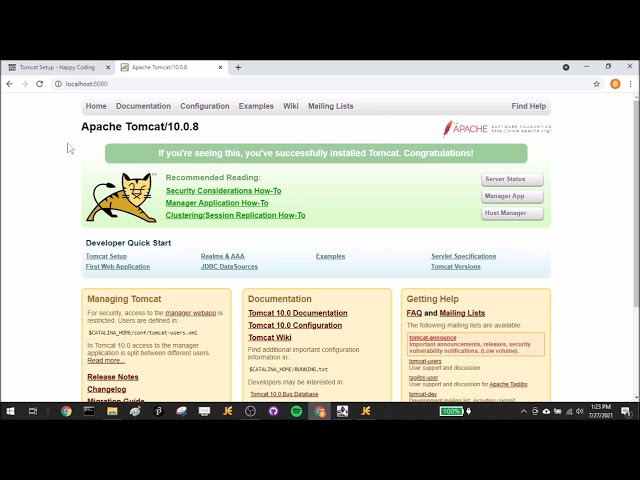Click the Read more... link

point(106,360)
